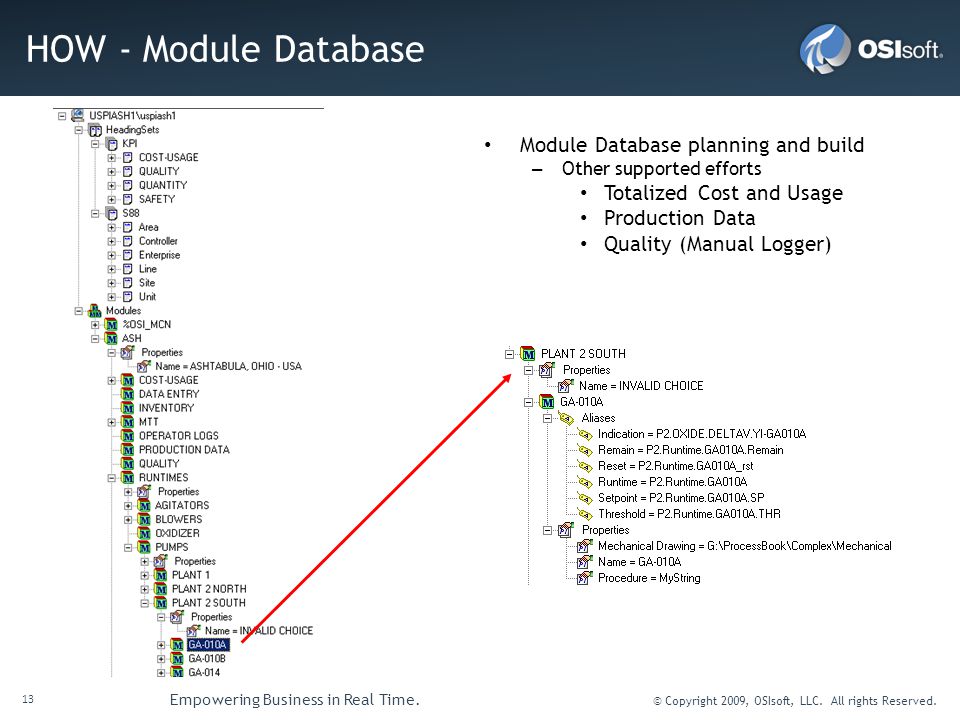This screenshot has width=960, height=720.
Task: Select Name = INVALID CHOICE in detail tree
Action: (641, 386)
